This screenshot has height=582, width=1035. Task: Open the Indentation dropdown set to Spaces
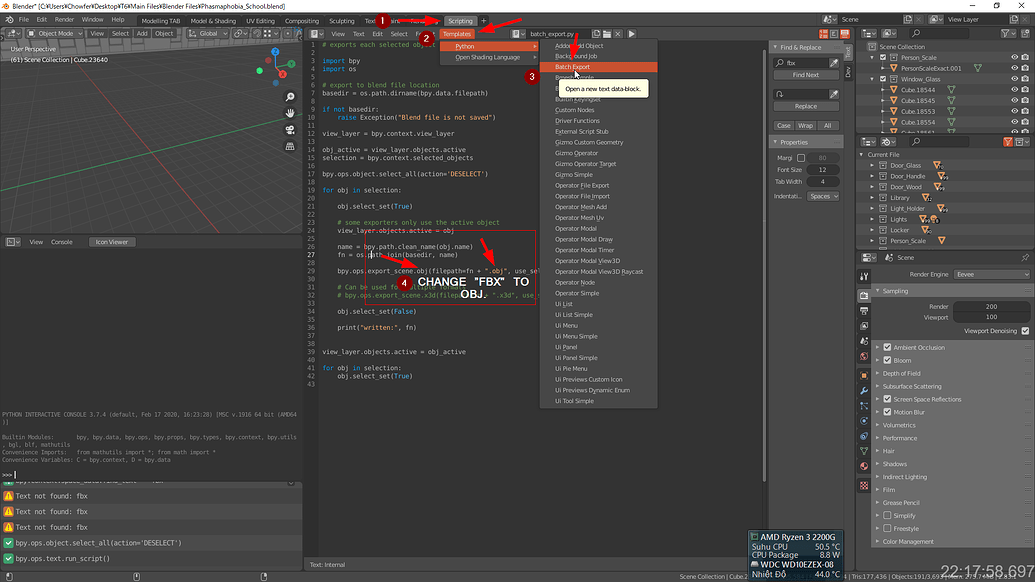[821, 196]
